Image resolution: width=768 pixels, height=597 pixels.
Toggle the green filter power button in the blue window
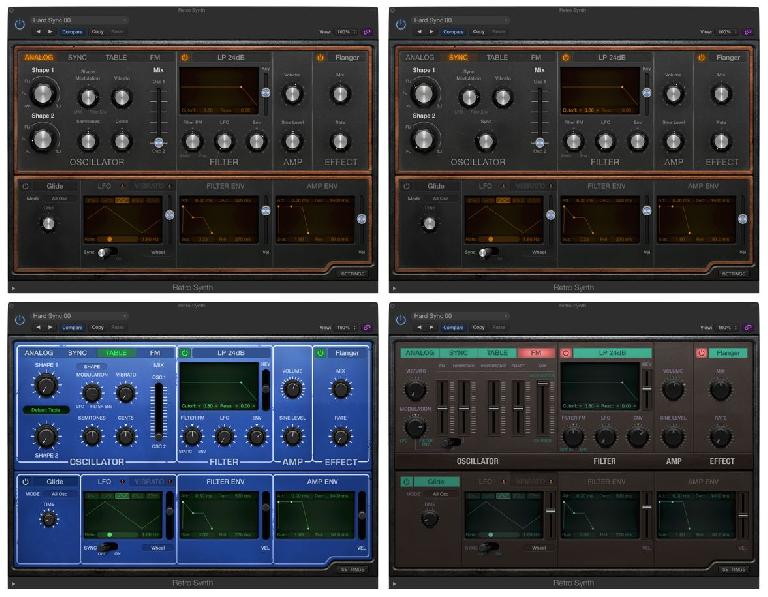(x=185, y=353)
